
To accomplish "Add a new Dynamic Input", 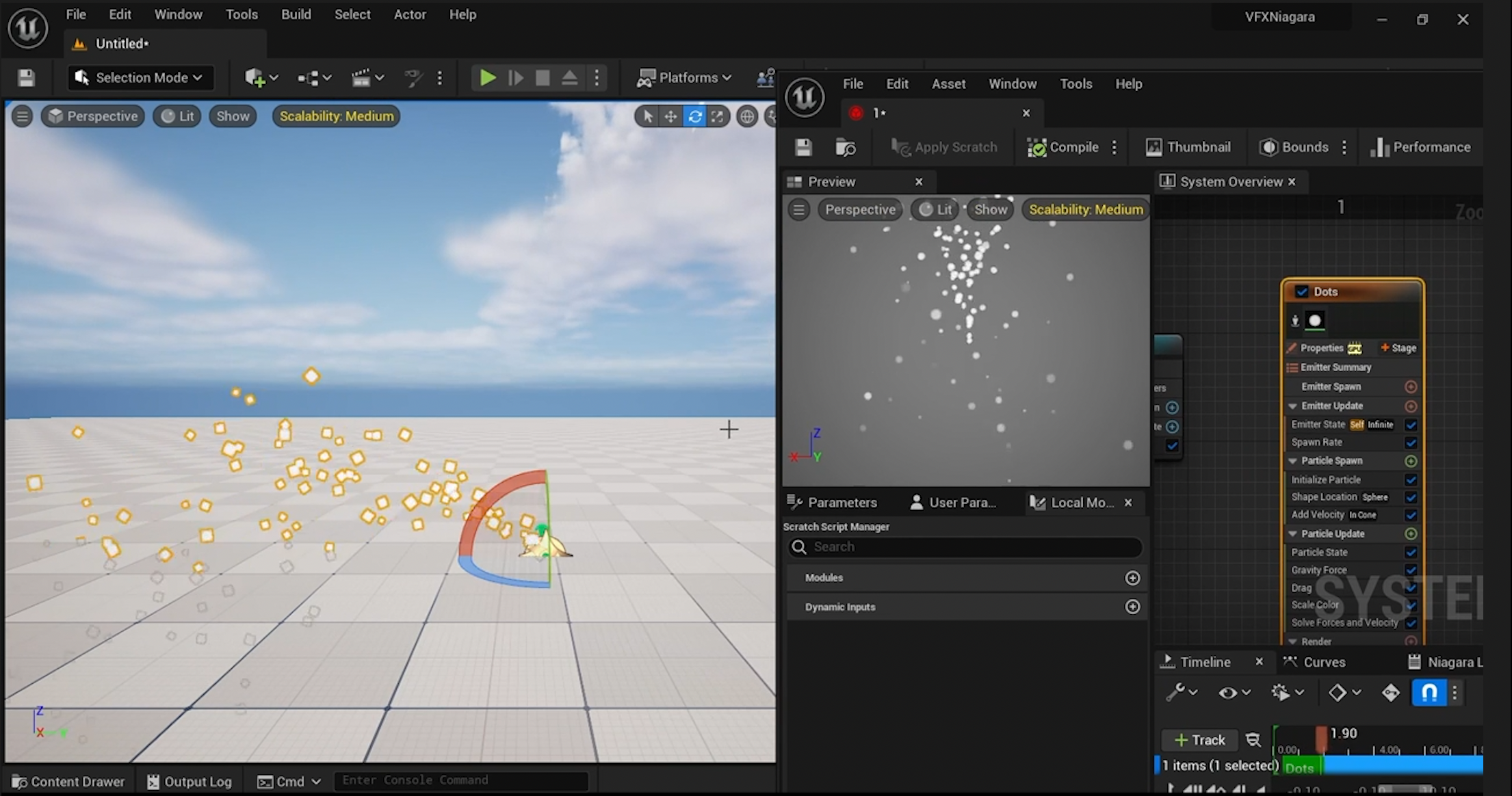I will click(1132, 607).
